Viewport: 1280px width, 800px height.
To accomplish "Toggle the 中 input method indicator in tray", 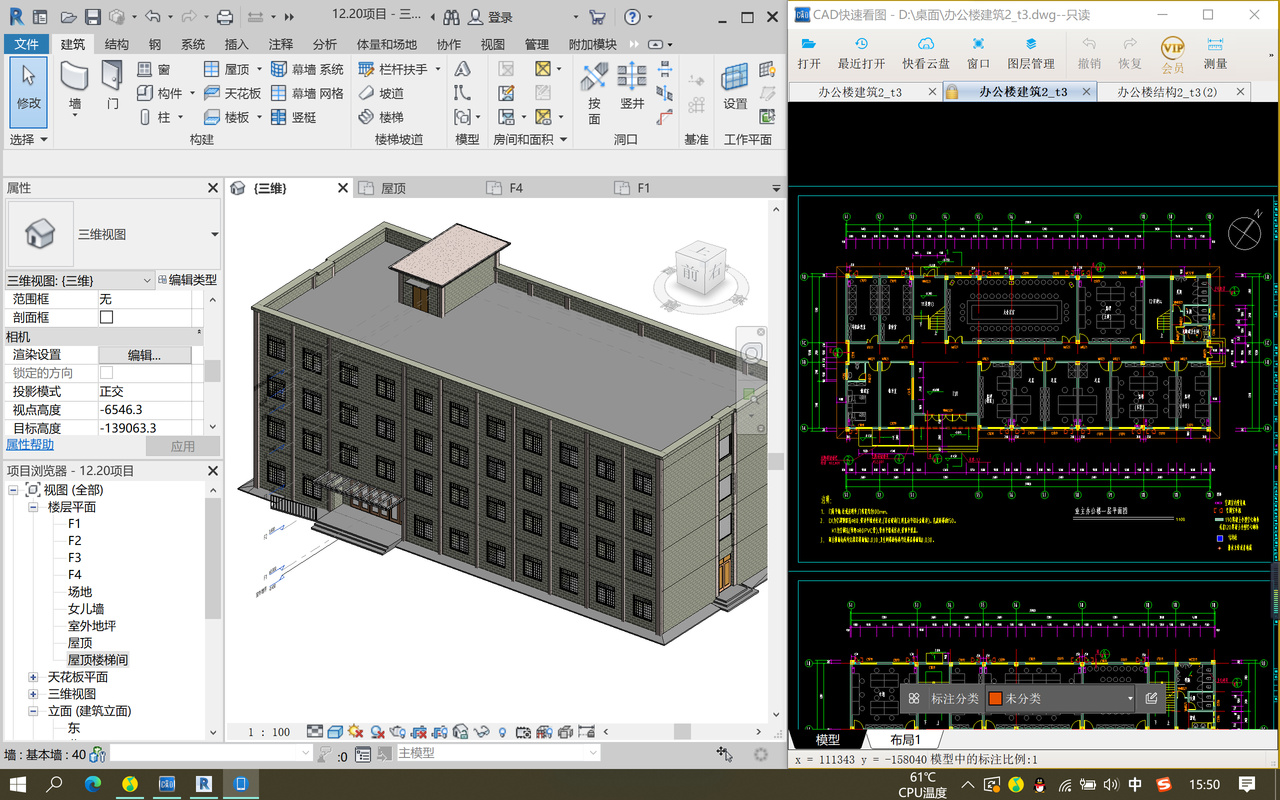I will (1135, 784).
